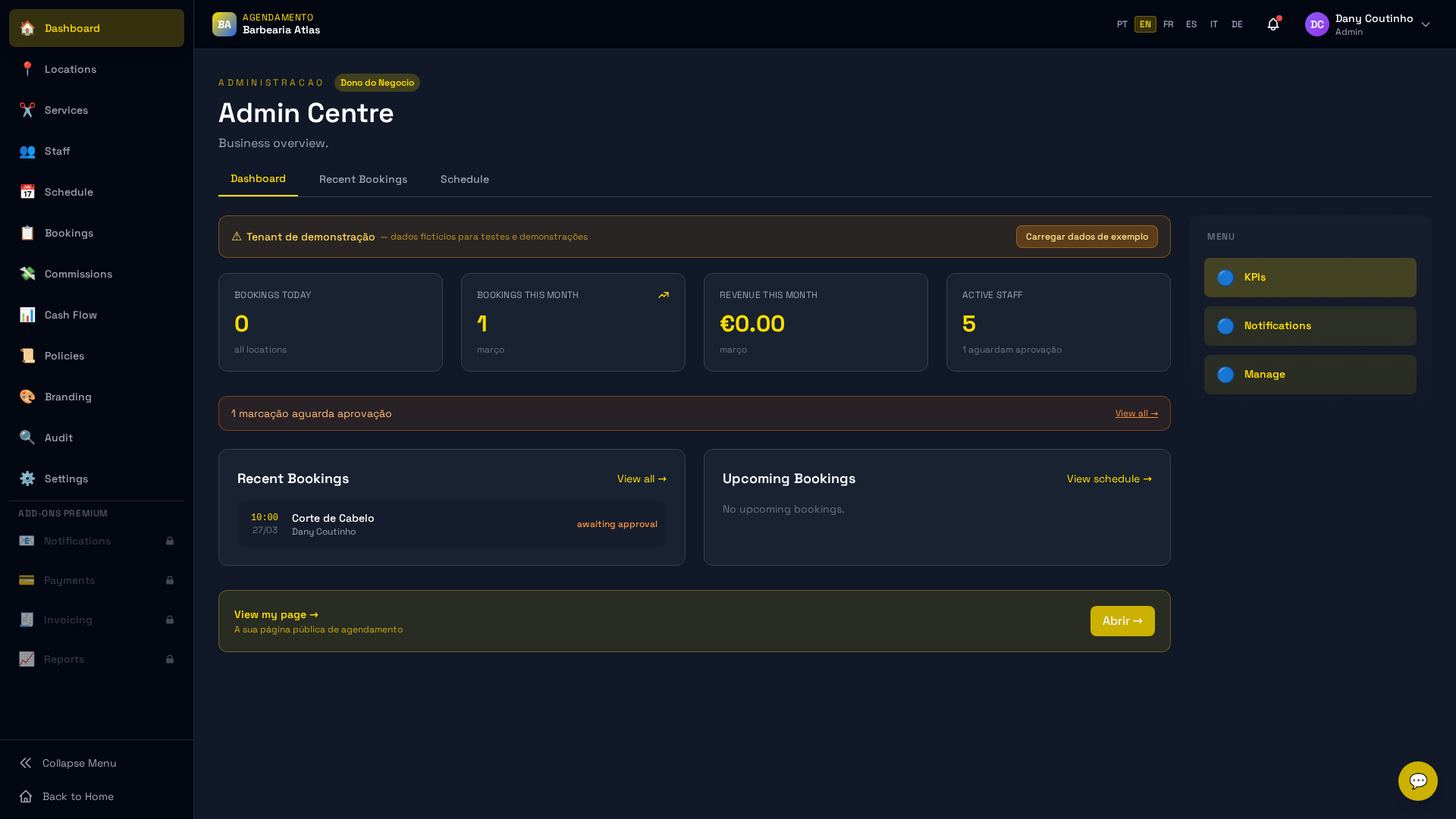Switch to the Recent Bookings tab
Viewport: 1456px width, 819px height.
click(x=363, y=179)
